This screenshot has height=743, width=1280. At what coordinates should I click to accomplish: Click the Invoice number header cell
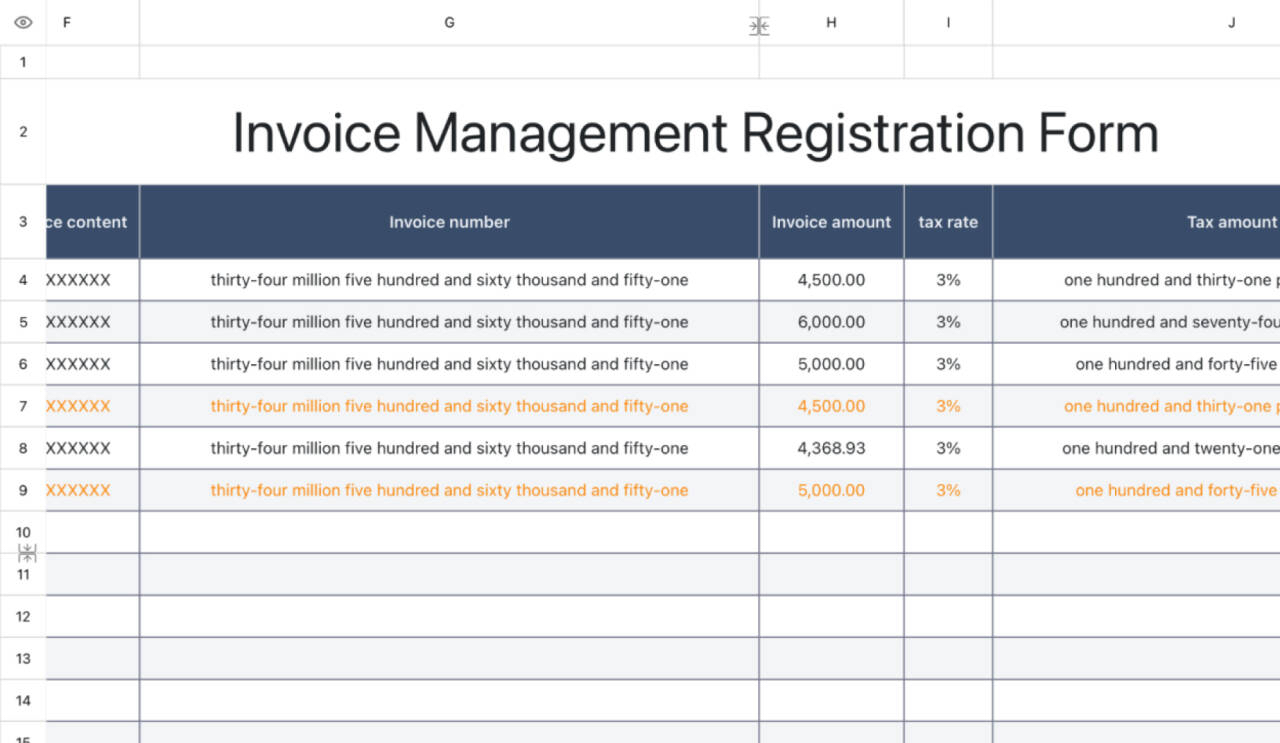[x=449, y=222]
